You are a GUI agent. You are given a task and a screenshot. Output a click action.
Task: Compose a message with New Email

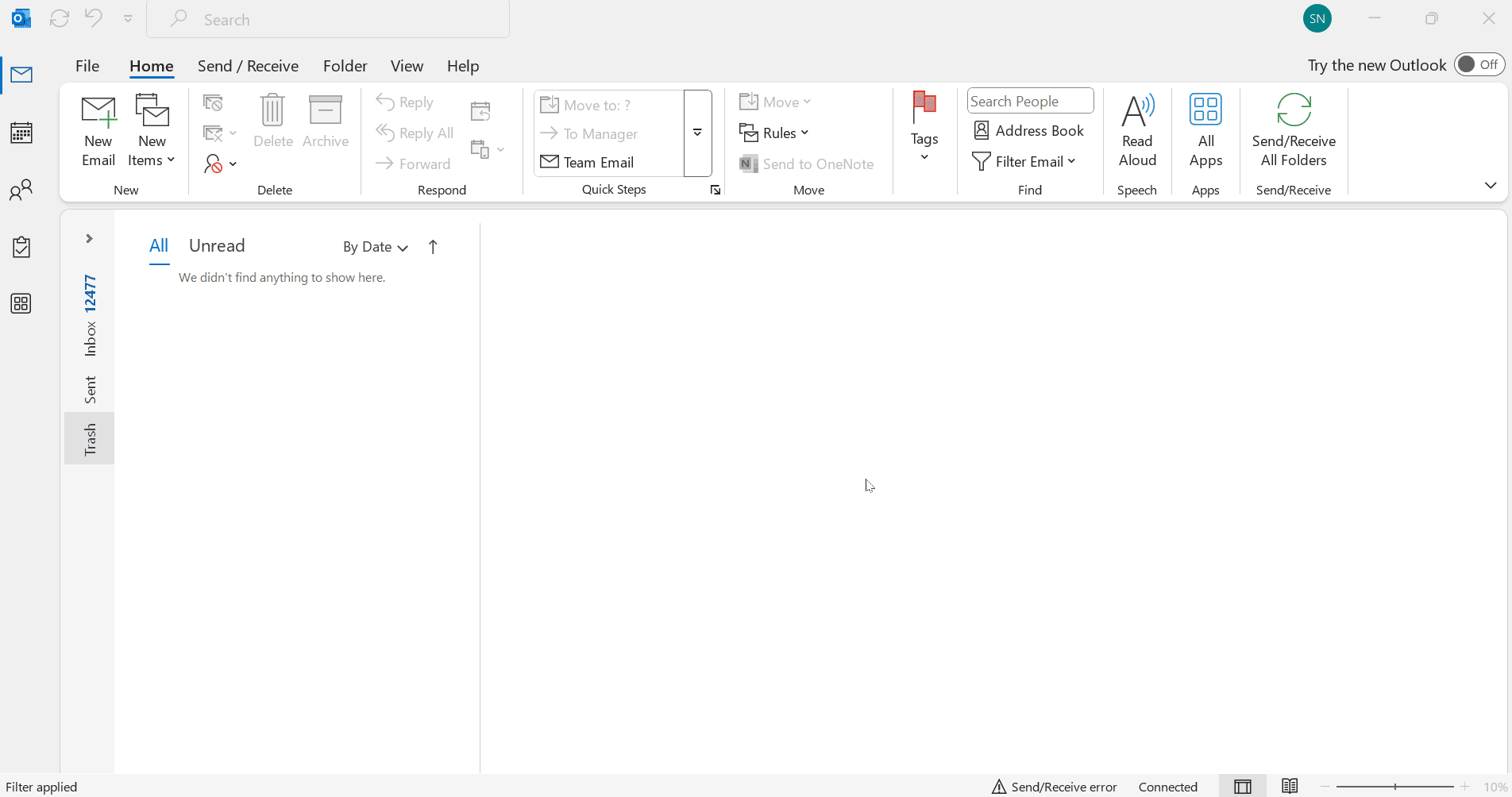[x=98, y=131]
